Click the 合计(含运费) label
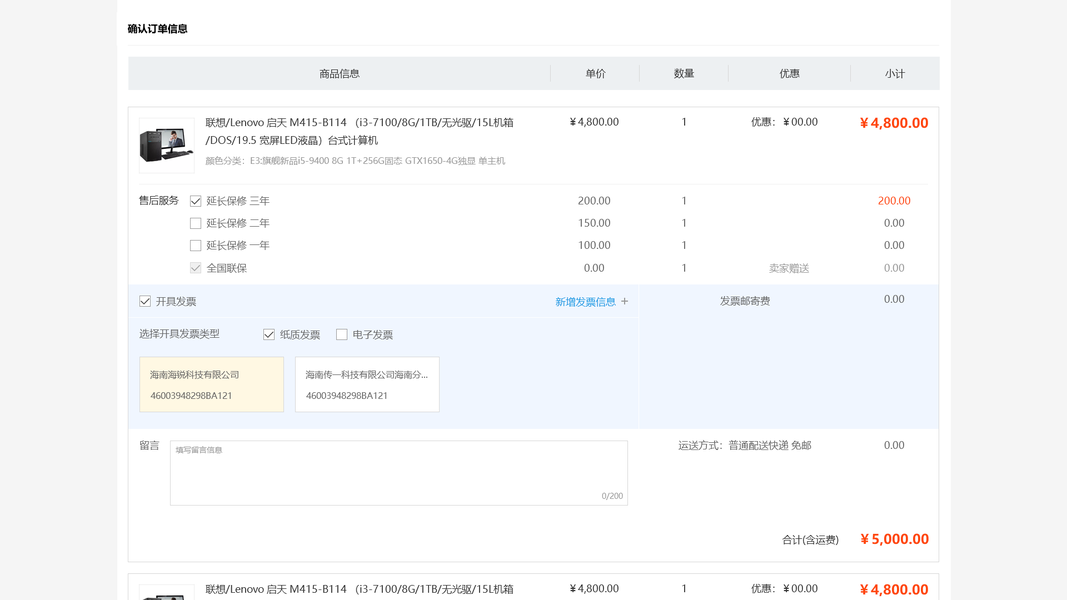The width and height of the screenshot is (1067, 600). click(810, 540)
